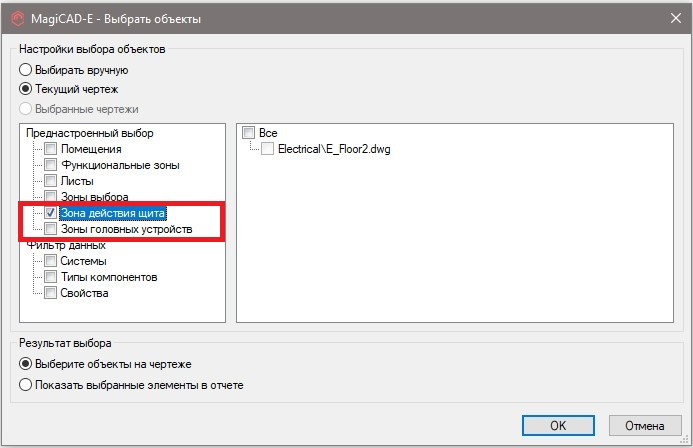The image size is (693, 448).
Task: Click the 'Отмена' cancel button
Action: pyautogui.click(x=644, y=425)
